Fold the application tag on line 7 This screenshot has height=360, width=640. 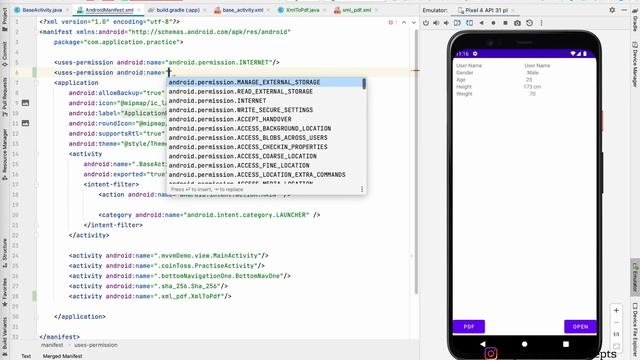pos(37,83)
